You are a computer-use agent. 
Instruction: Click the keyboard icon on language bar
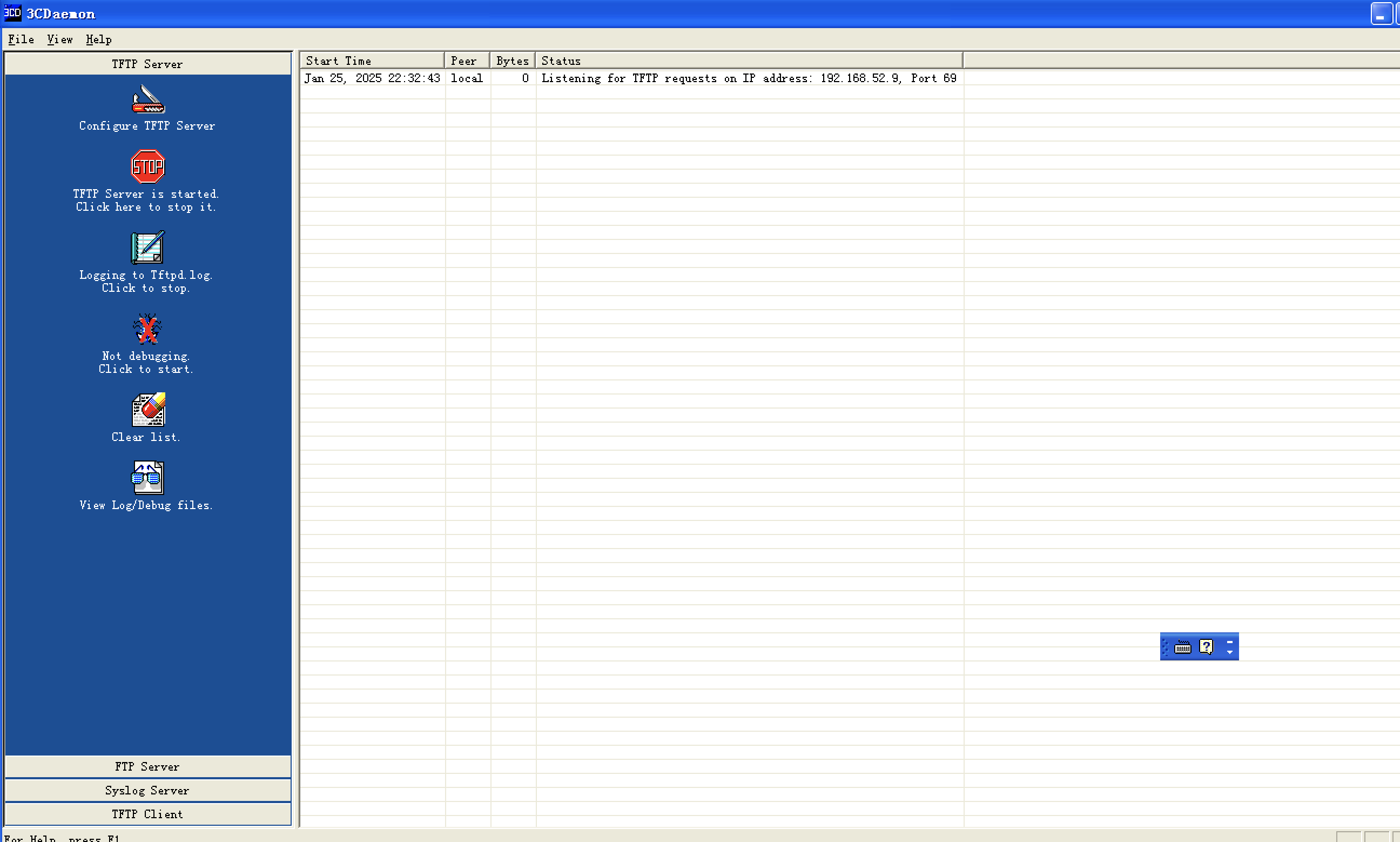point(1183,647)
